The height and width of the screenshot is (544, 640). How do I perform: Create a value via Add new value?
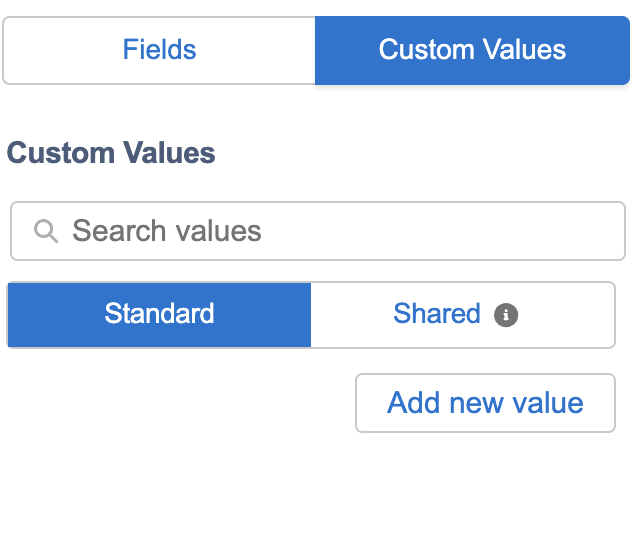[x=485, y=403]
